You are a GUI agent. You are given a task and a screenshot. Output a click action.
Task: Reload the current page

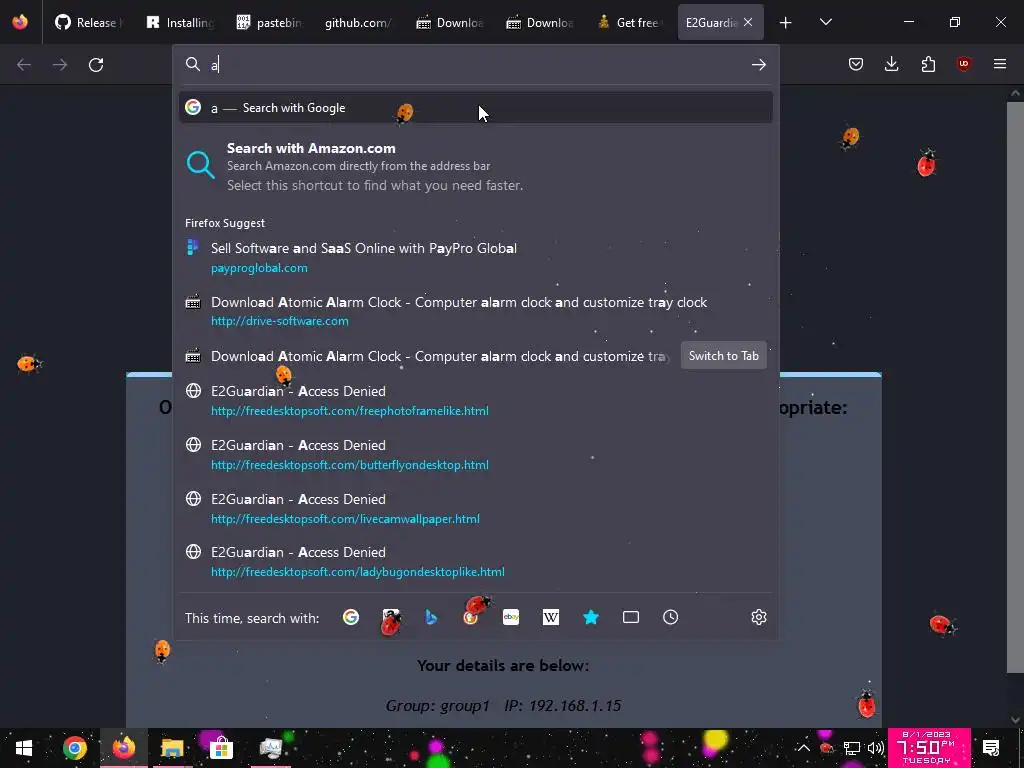(96, 65)
